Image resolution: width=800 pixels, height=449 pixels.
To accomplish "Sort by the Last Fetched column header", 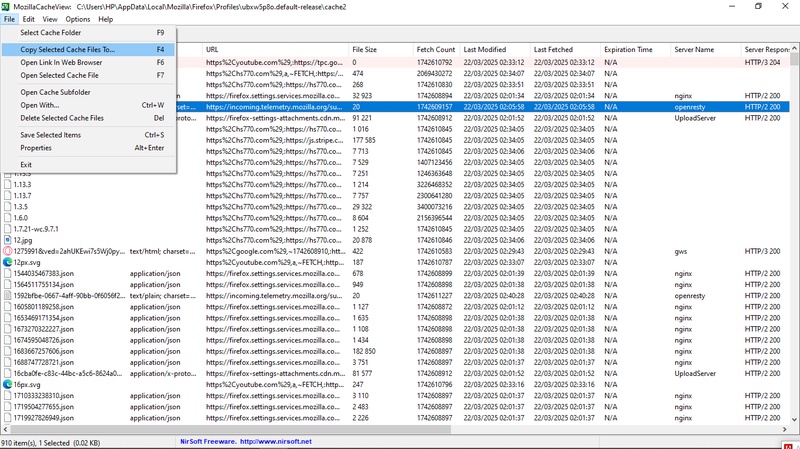I will coord(553,49).
